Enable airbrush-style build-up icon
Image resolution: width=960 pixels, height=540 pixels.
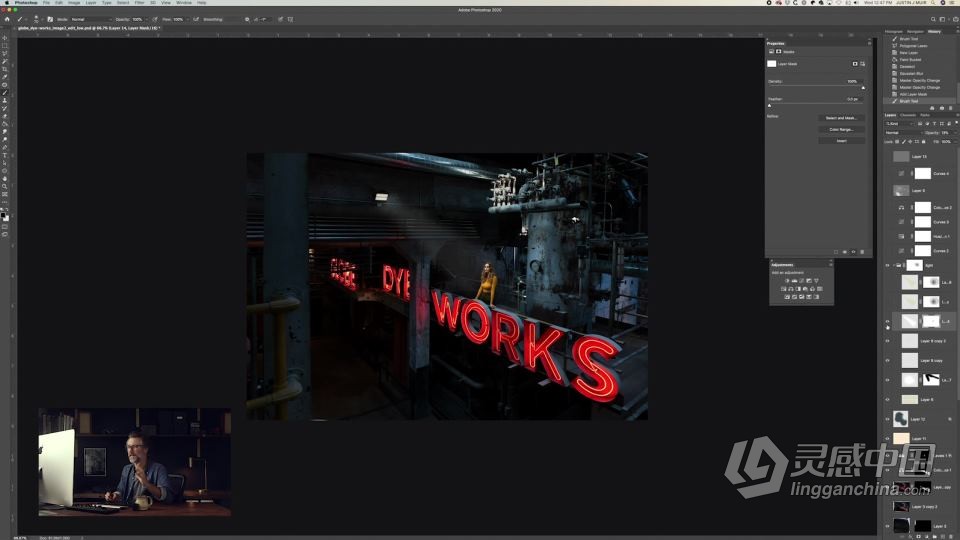[x=196, y=19]
